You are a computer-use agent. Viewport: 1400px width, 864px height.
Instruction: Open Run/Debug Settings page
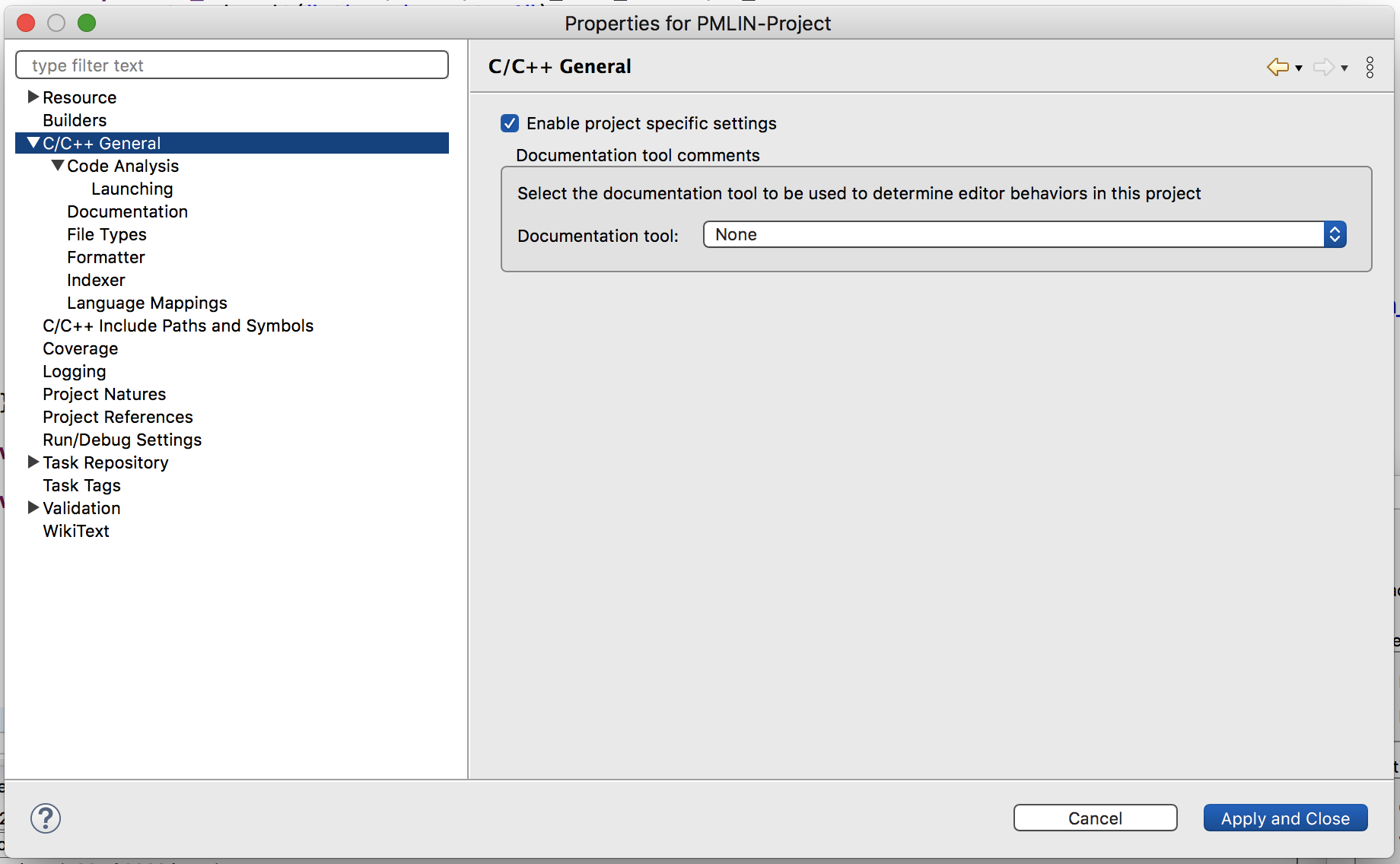click(x=122, y=440)
